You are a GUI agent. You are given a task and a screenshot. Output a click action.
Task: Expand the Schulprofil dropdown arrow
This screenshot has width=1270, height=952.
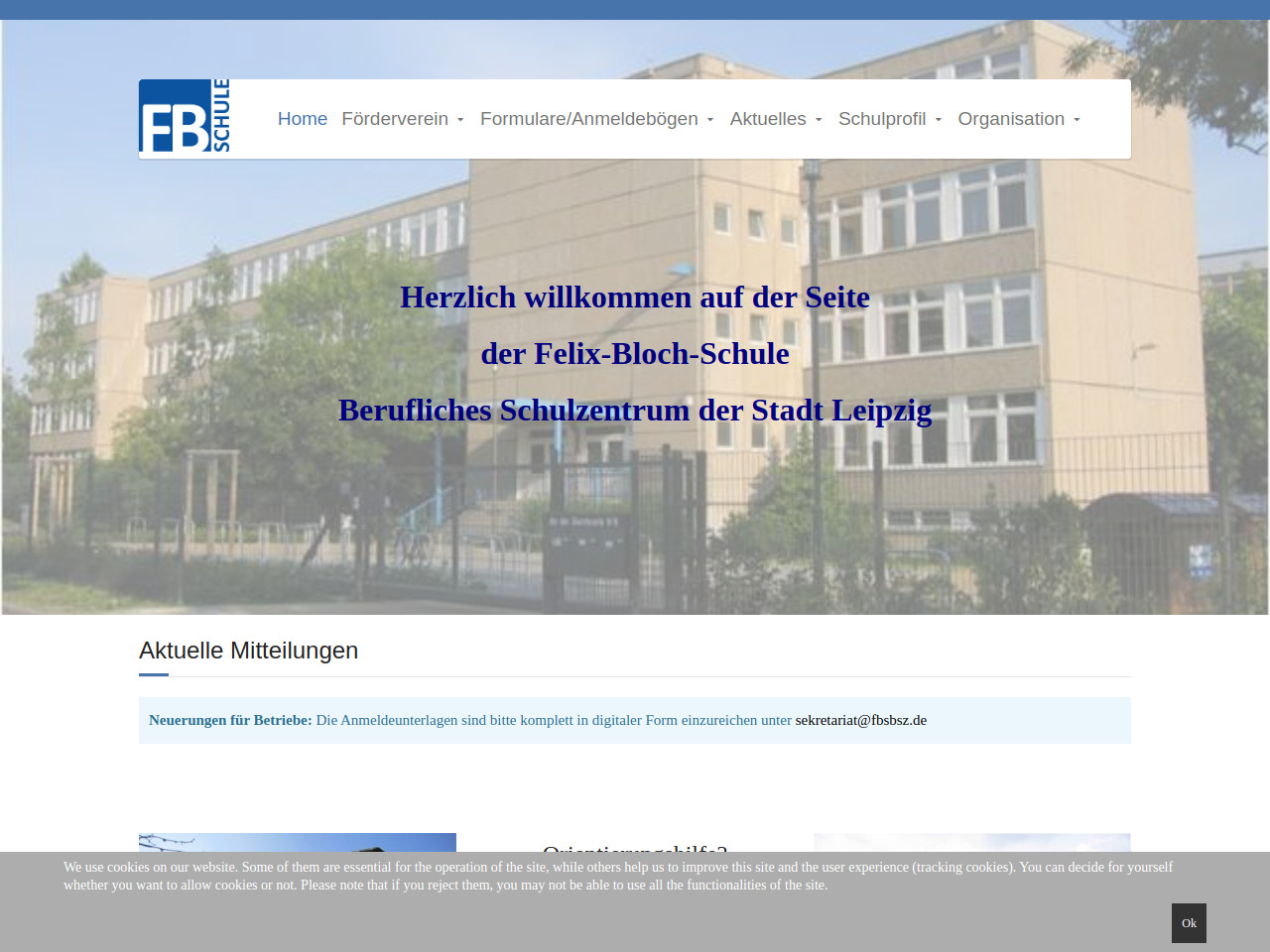click(x=939, y=120)
